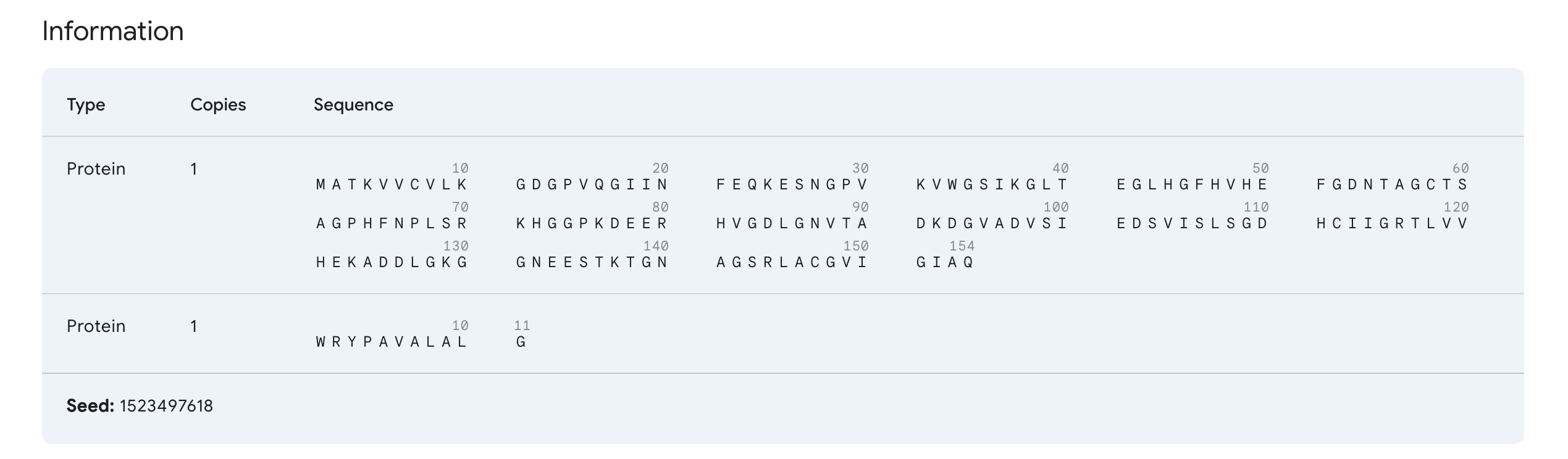This screenshot has width=1568, height=459.
Task: Click the position number 154 label
Action: click(x=962, y=246)
